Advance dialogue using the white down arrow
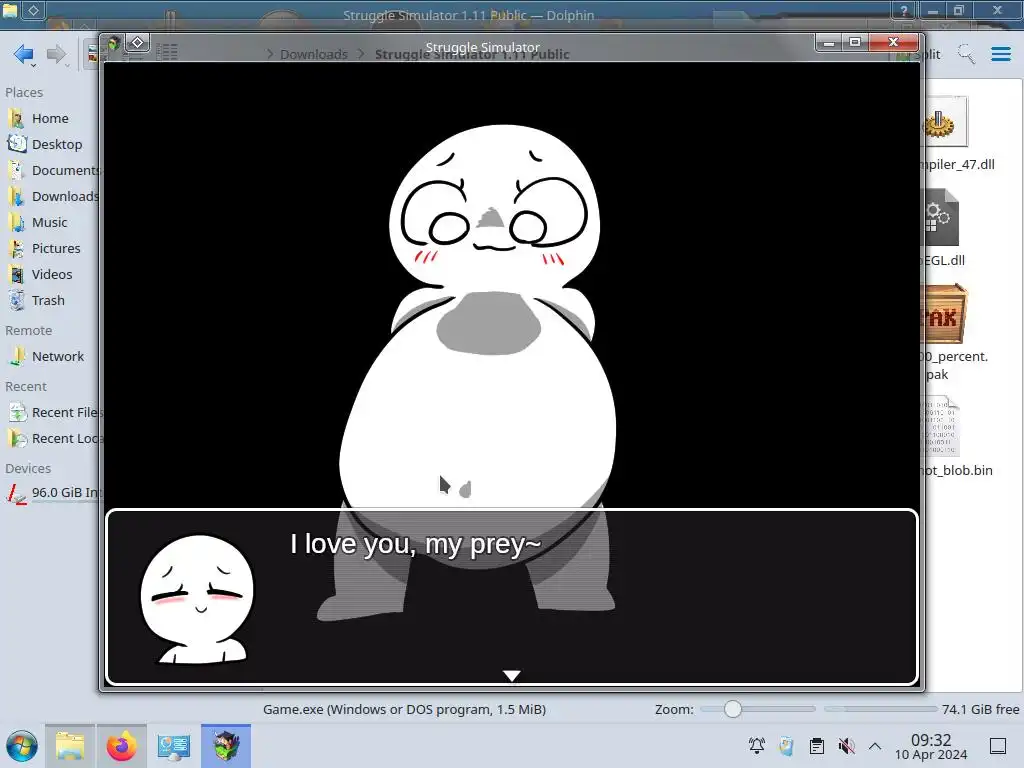 click(511, 675)
